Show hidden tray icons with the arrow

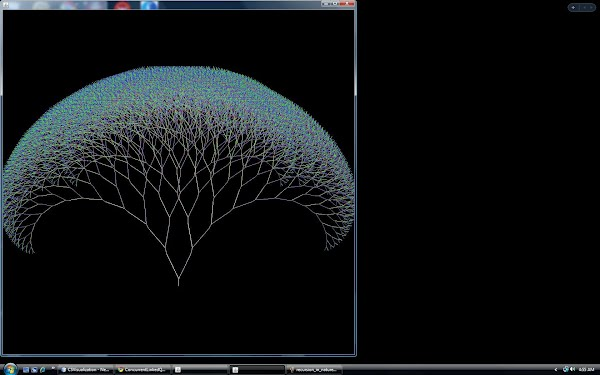pos(555,370)
